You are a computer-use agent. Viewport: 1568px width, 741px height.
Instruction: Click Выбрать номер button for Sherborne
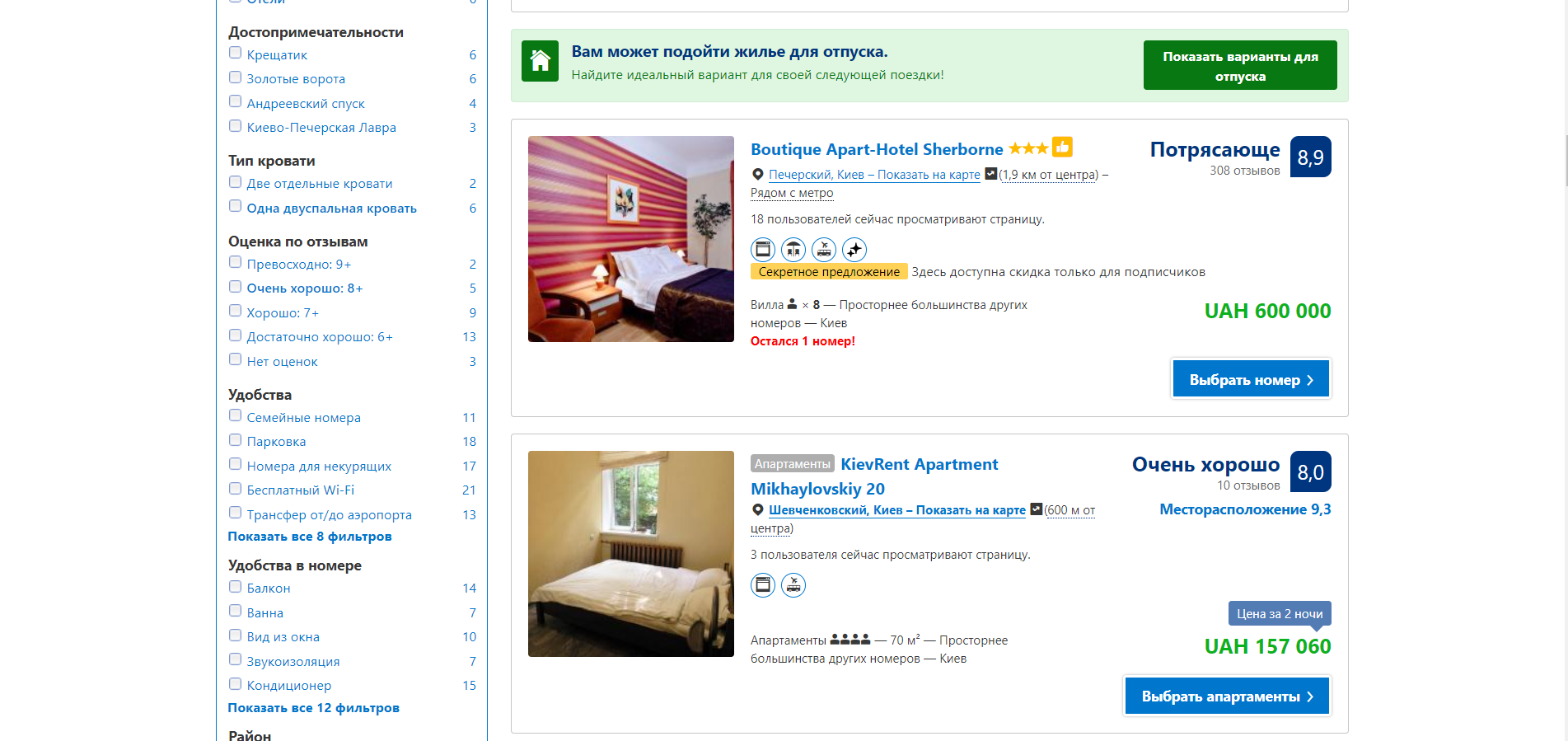click(1251, 379)
